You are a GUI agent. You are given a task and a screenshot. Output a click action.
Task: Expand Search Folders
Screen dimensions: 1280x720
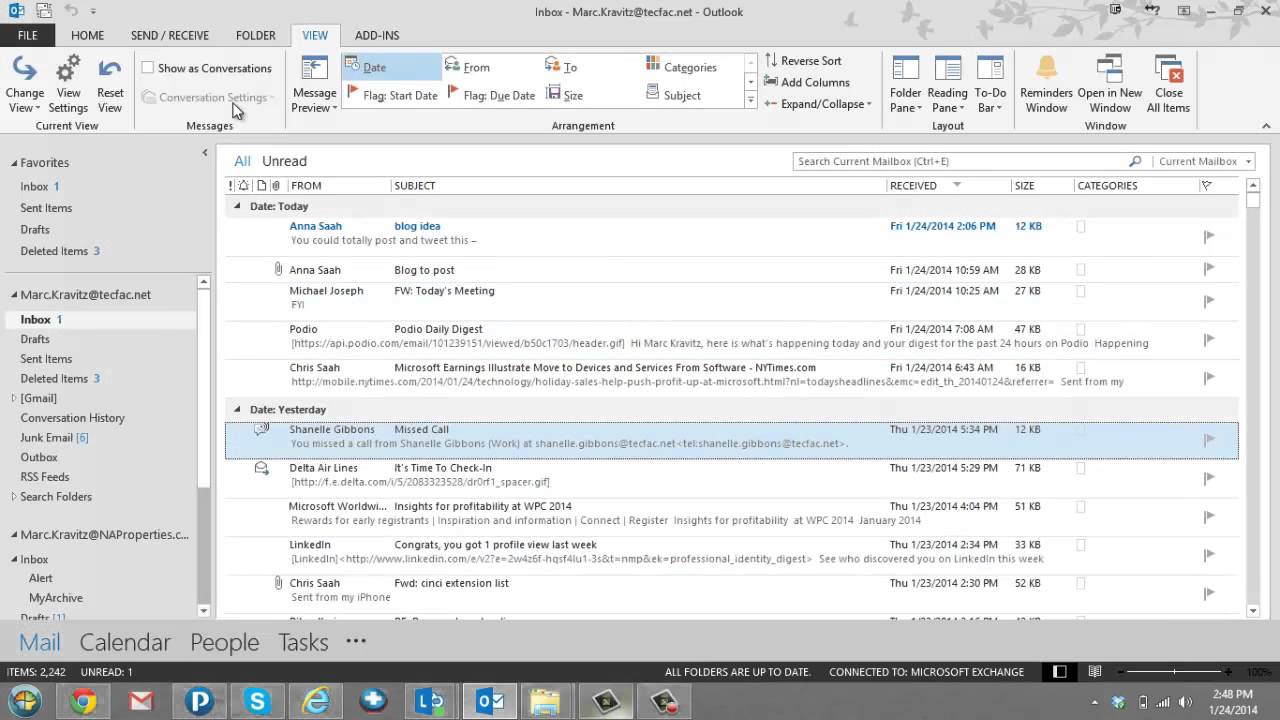click(14, 497)
